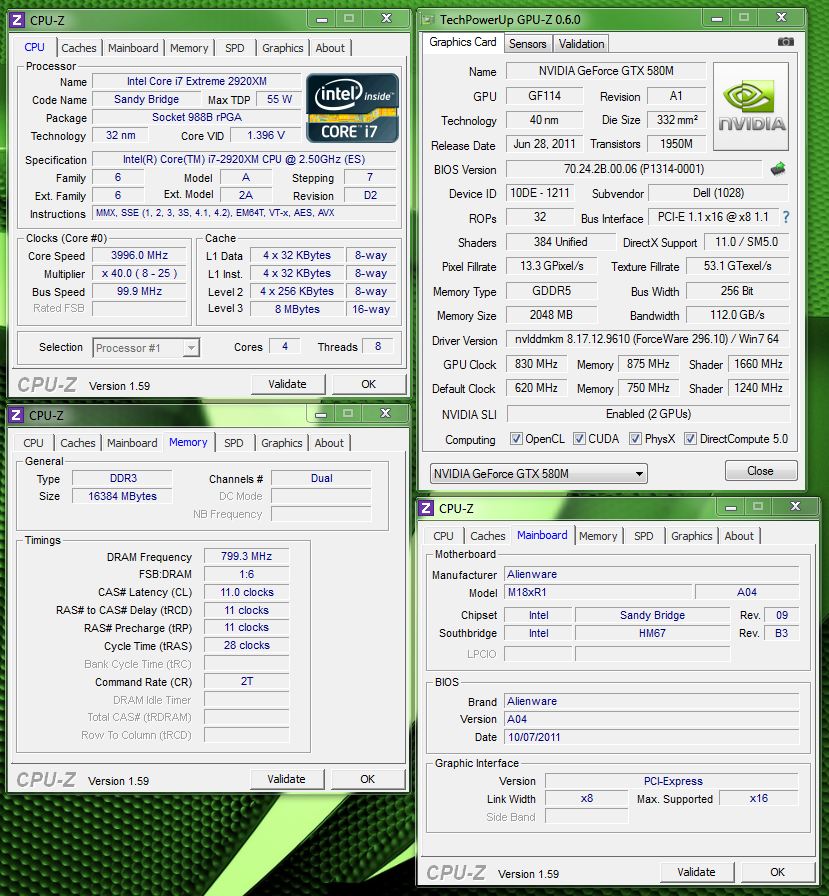829x896 pixels.
Task: Toggle the OpenCL checkbox
Action: [516, 439]
